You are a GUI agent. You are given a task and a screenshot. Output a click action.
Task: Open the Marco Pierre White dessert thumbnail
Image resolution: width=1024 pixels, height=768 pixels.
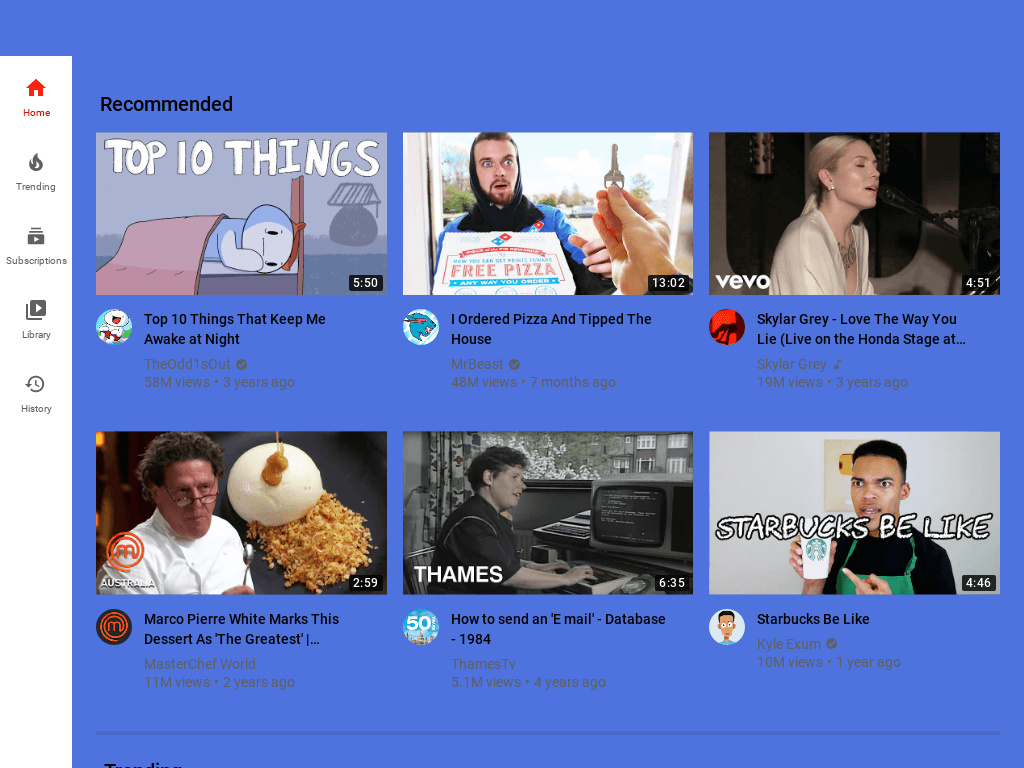coord(242,513)
